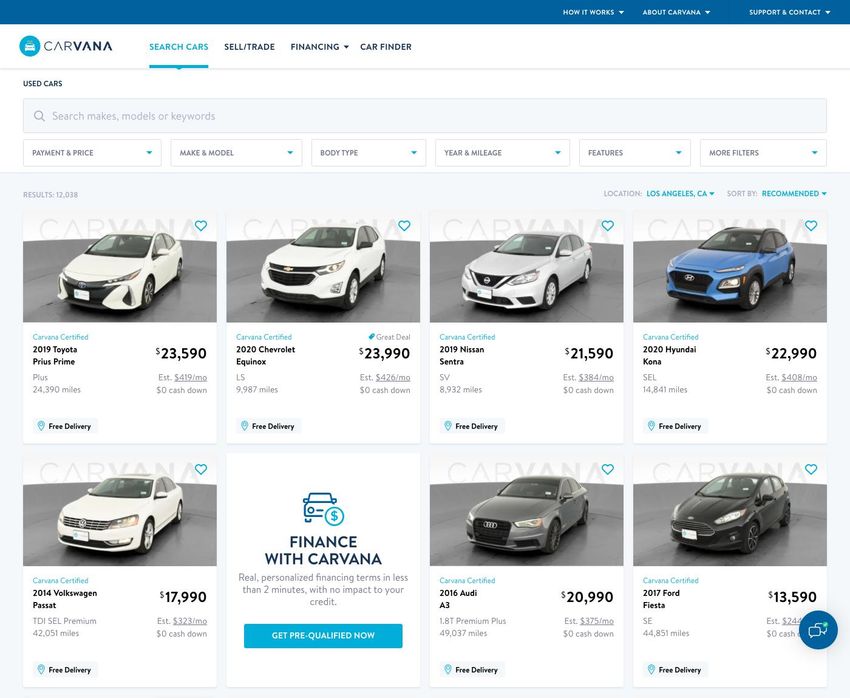This screenshot has width=850, height=698.
Task: Open the Sort By Recommended dropdown
Action: [x=794, y=193]
